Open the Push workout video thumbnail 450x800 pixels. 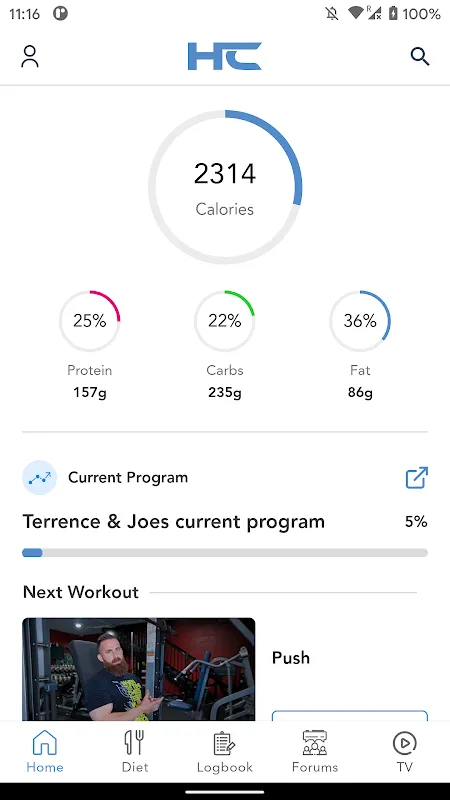[139, 669]
